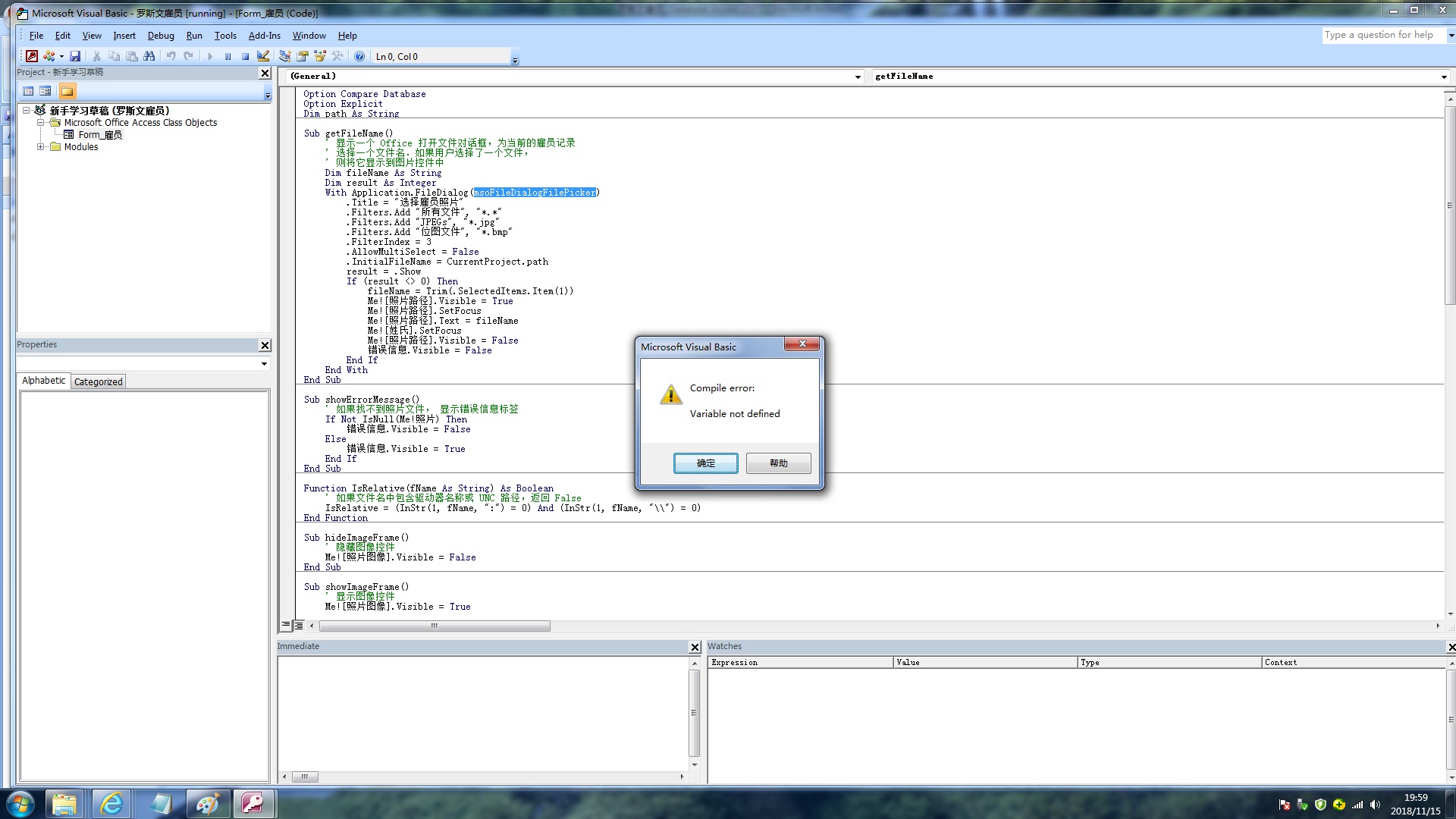Switch to Alphabetic properties tab
1456x819 pixels.
pyautogui.click(x=43, y=381)
